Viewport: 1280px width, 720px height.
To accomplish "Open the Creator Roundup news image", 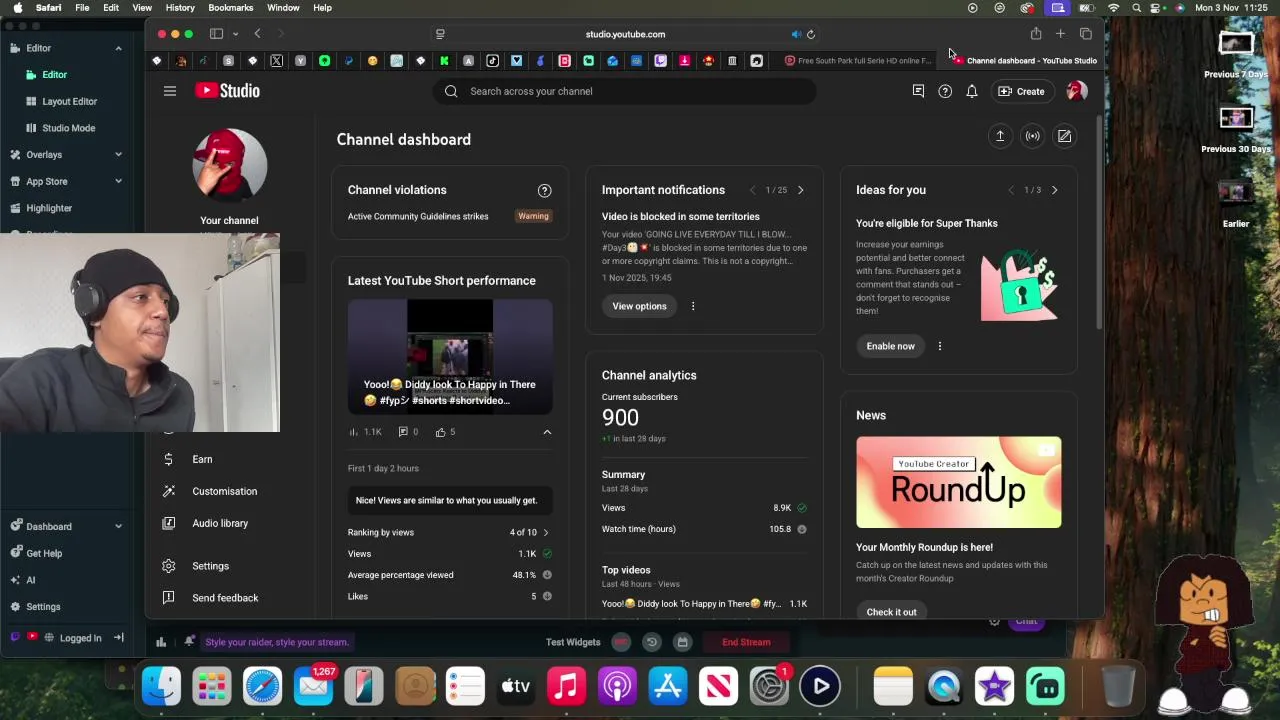I will tap(958, 482).
